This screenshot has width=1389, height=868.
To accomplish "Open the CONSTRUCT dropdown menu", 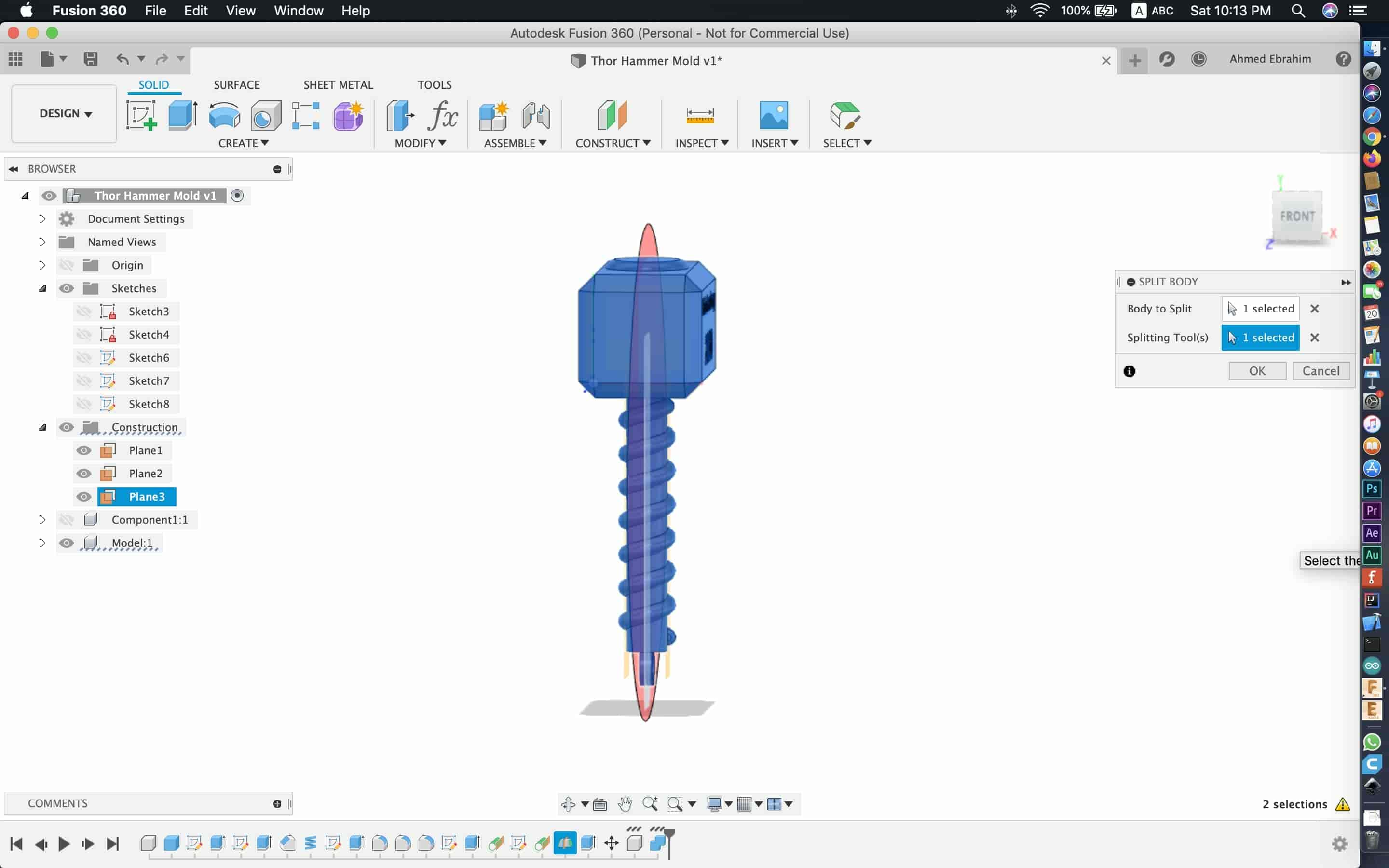I will coord(613,143).
